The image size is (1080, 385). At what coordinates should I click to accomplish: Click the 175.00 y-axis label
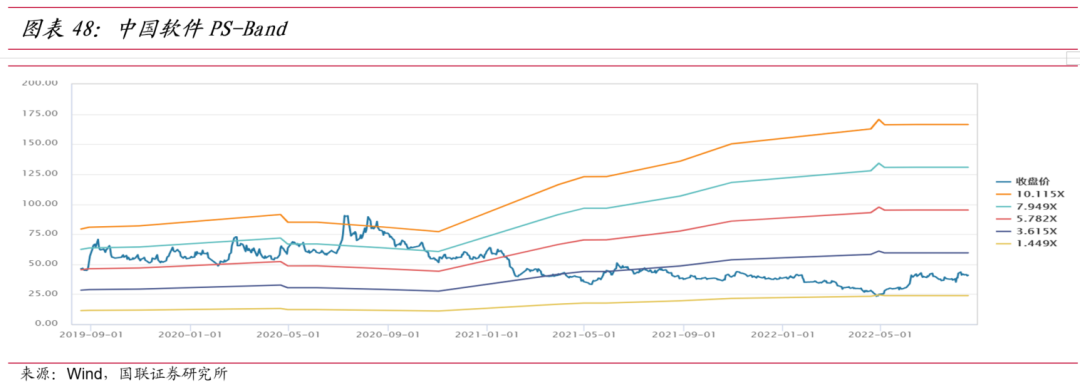(39, 114)
